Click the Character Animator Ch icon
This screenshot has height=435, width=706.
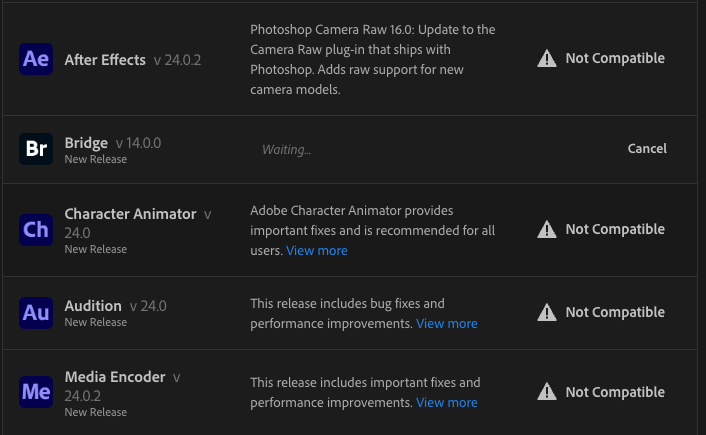pos(36,230)
